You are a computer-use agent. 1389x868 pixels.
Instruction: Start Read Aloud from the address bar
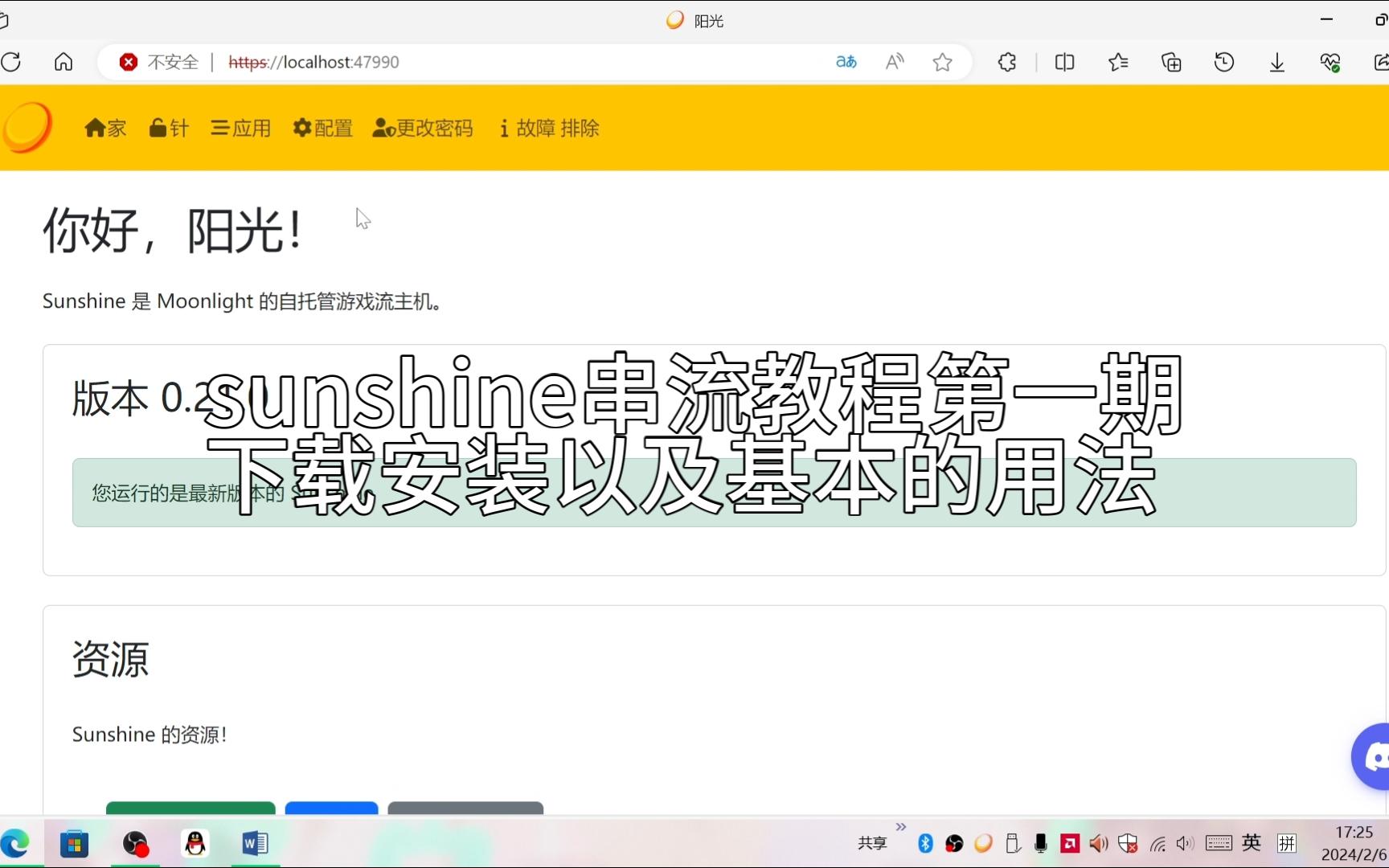pos(894,62)
